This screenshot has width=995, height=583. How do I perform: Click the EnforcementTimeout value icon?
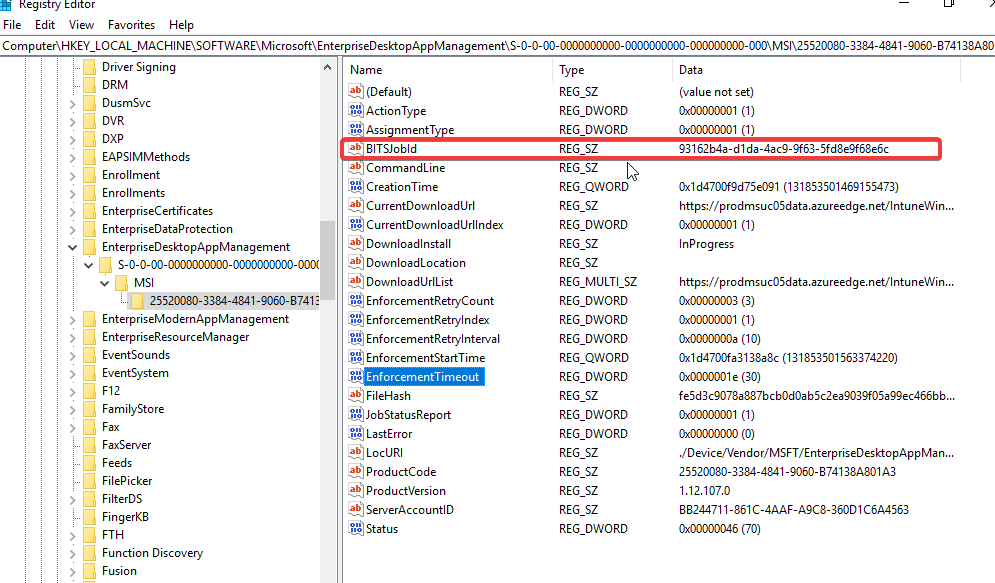click(355, 377)
